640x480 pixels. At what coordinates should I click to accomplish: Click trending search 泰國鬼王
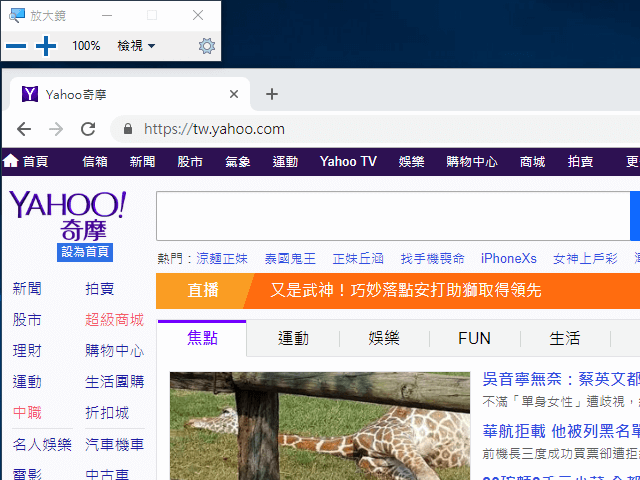point(290,258)
